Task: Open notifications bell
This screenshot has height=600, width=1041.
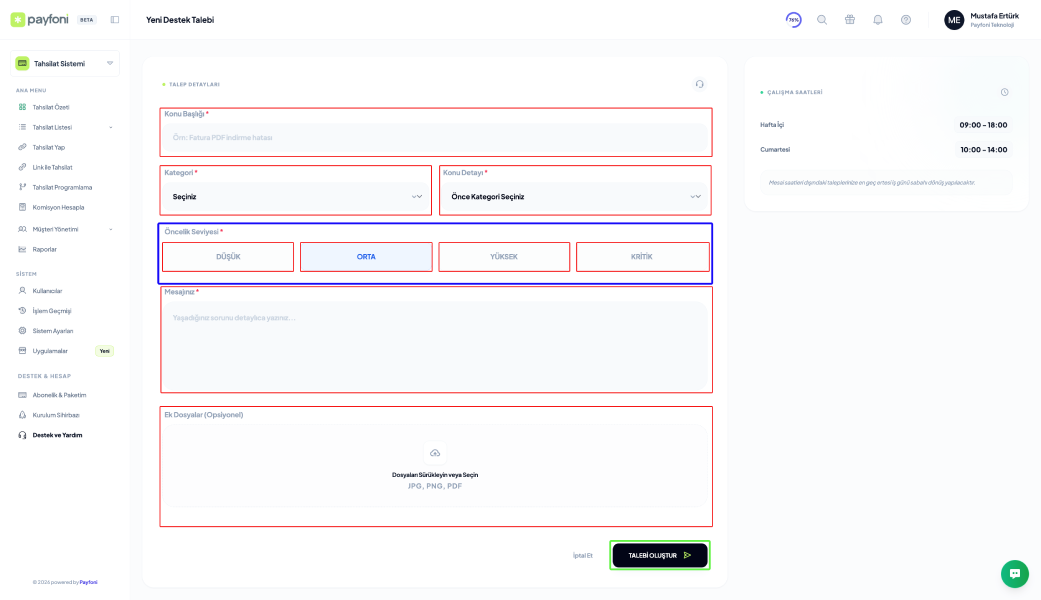Action: click(878, 20)
